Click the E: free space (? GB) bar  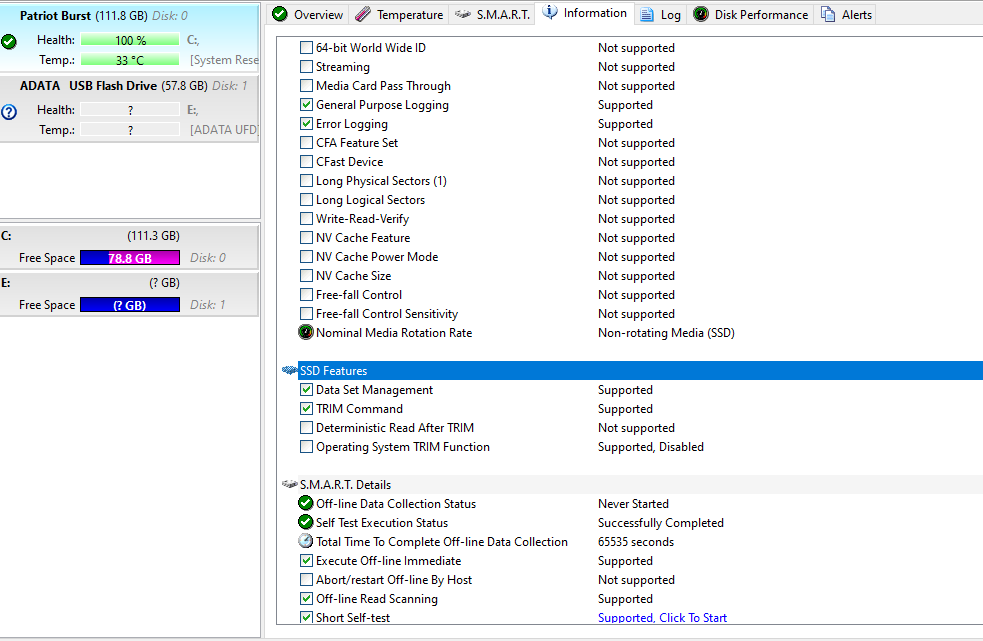[130, 305]
